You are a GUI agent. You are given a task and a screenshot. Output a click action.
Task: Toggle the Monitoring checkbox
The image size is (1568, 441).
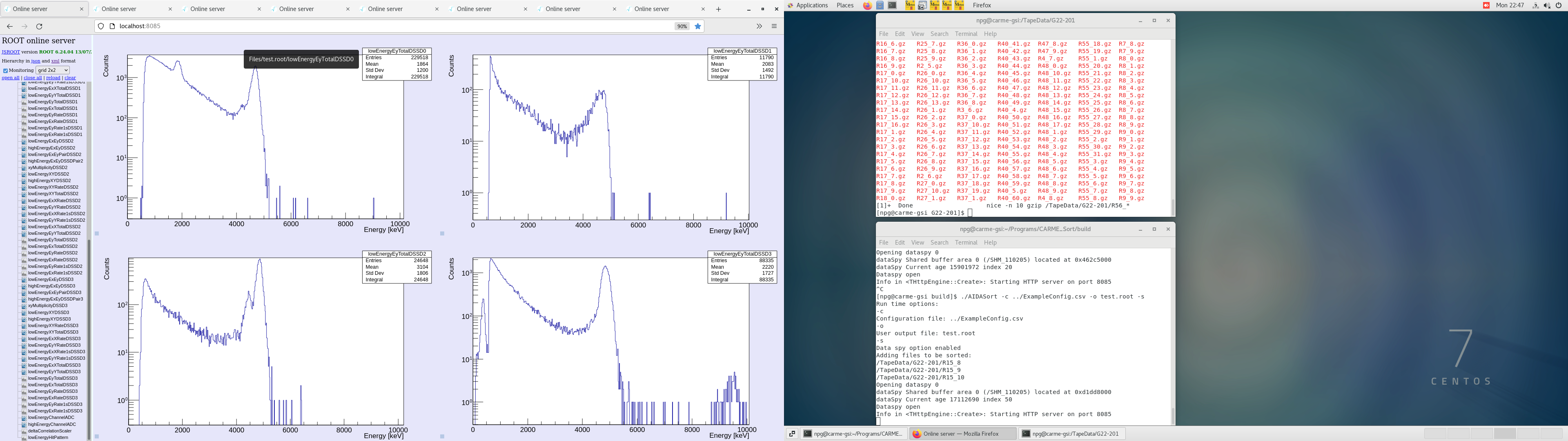(5, 71)
